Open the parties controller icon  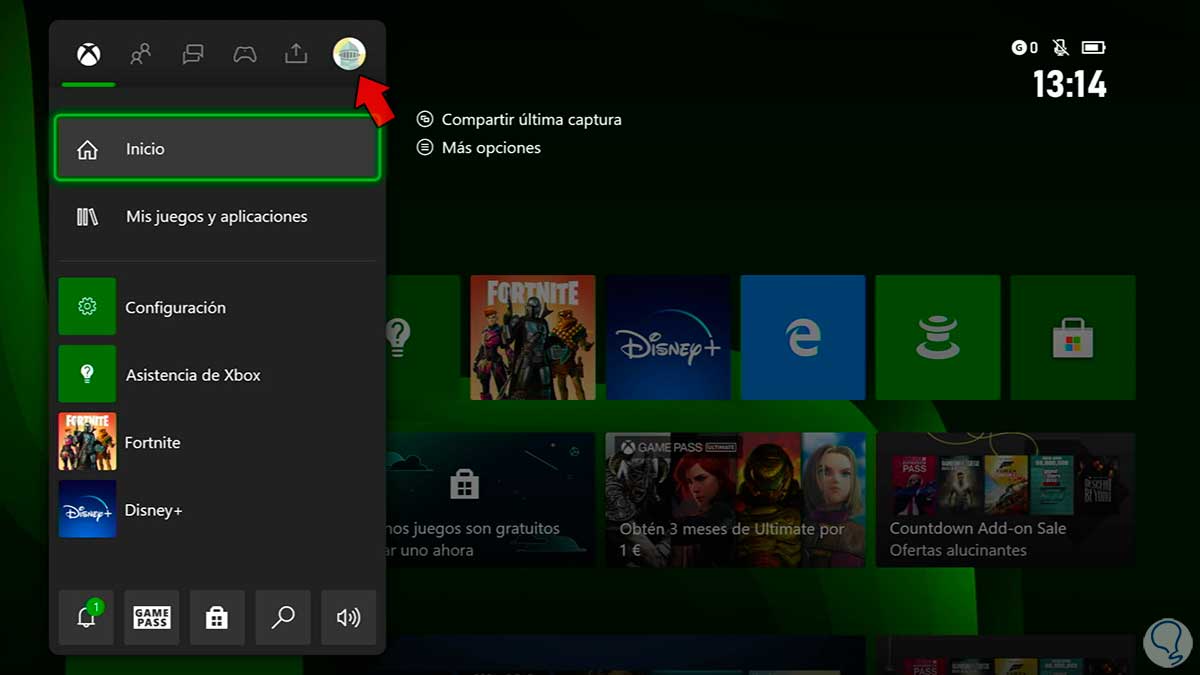pos(244,54)
